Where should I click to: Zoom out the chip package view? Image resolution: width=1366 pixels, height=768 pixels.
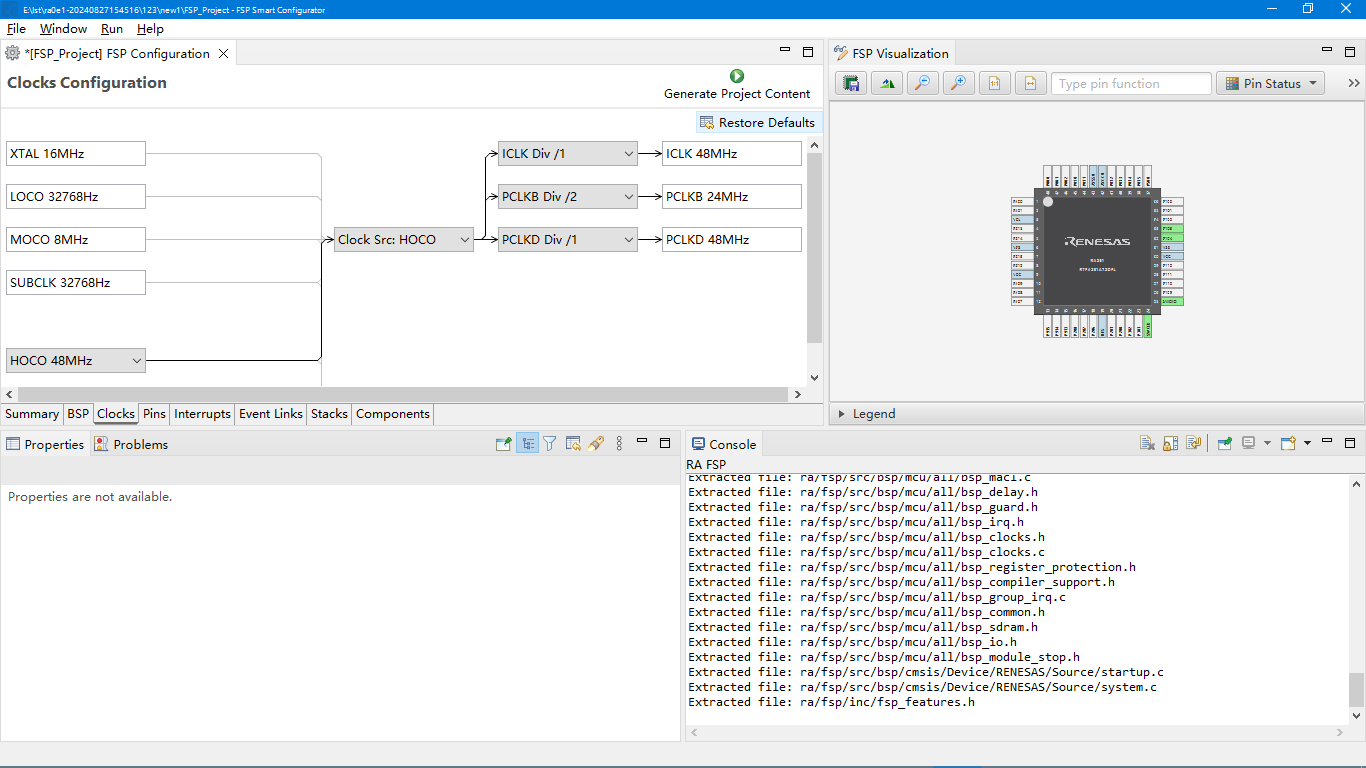[x=923, y=84]
